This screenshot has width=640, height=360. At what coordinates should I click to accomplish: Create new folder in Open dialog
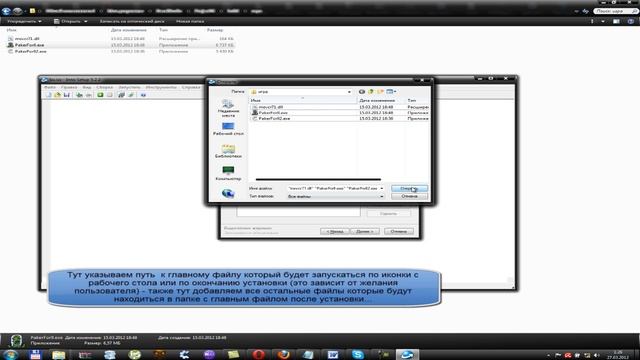(380, 92)
